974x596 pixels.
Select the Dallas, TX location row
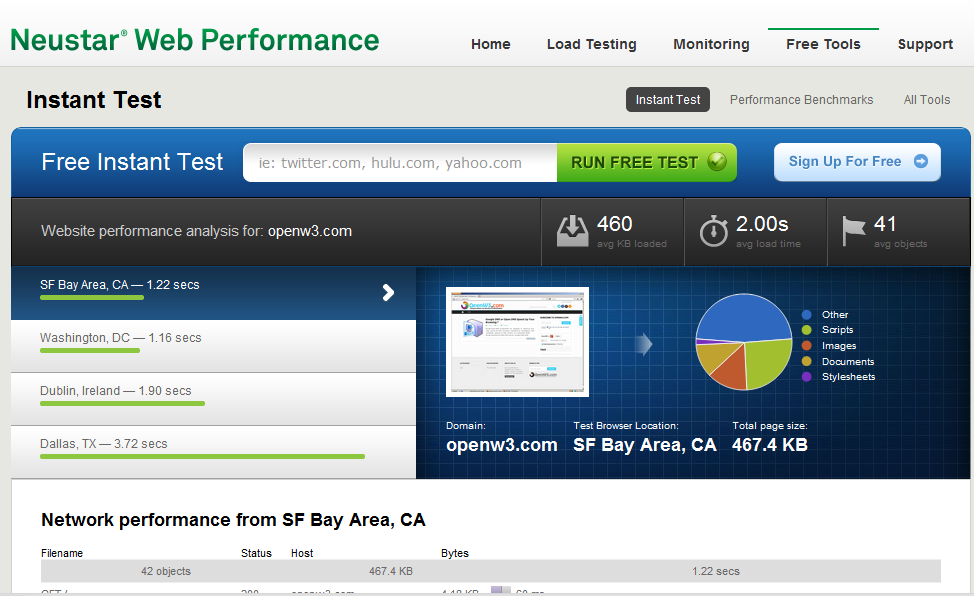[x=213, y=452]
